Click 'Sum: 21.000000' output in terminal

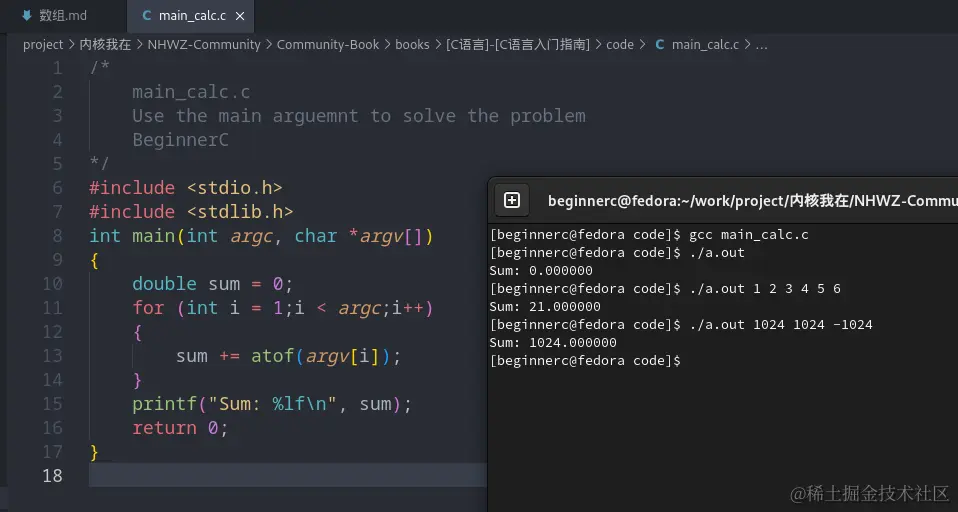[545, 307]
